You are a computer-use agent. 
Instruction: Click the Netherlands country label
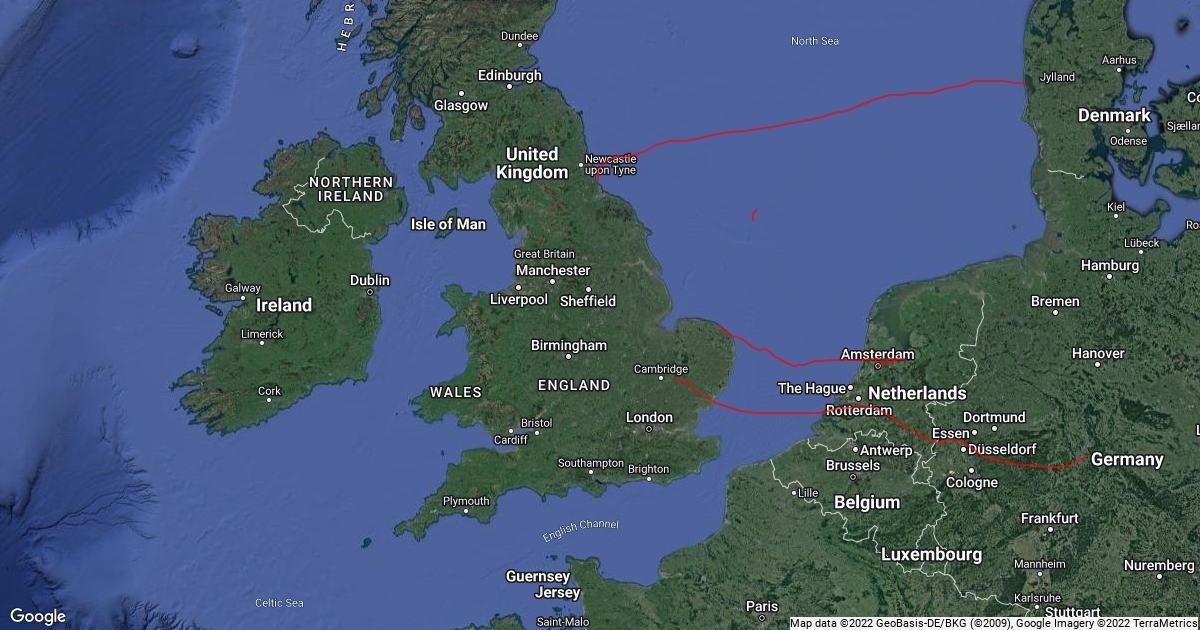click(x=917, y=393)
